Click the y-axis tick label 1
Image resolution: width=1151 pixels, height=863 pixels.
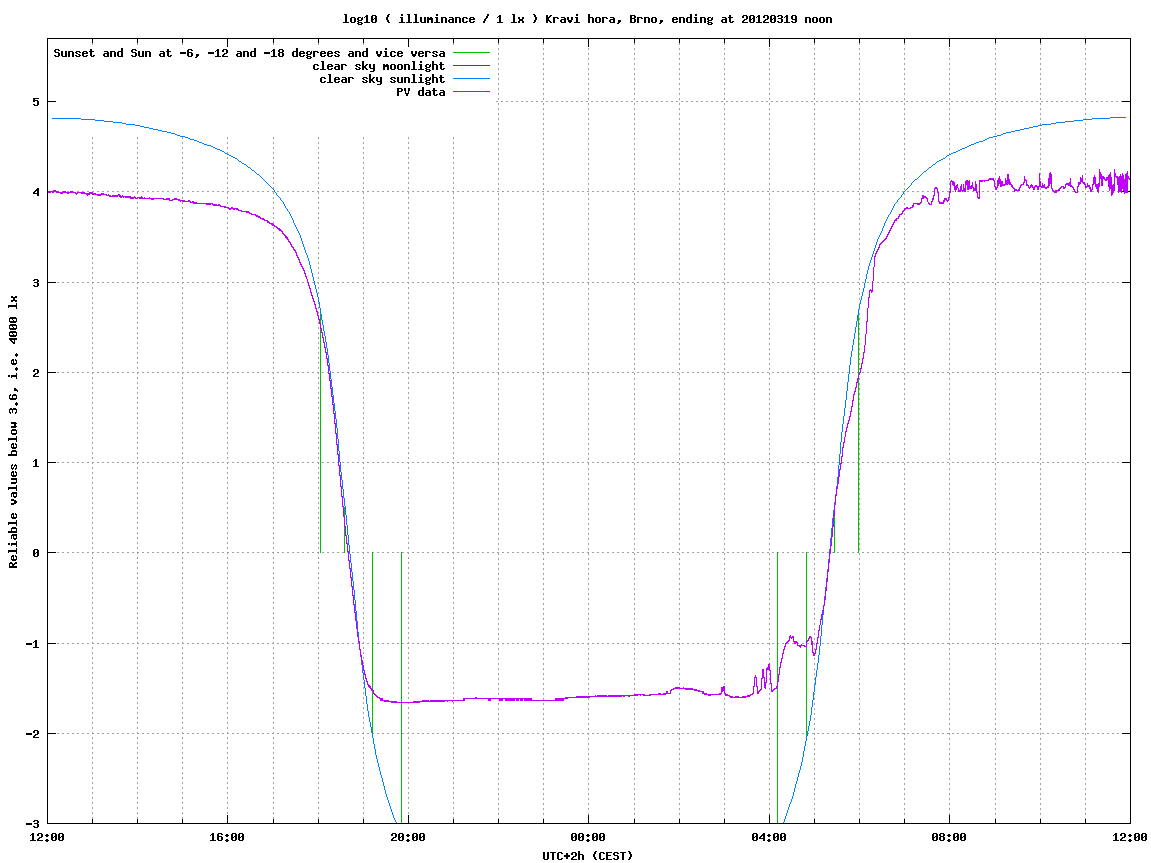pyautogui.click(x=36, y=463)
